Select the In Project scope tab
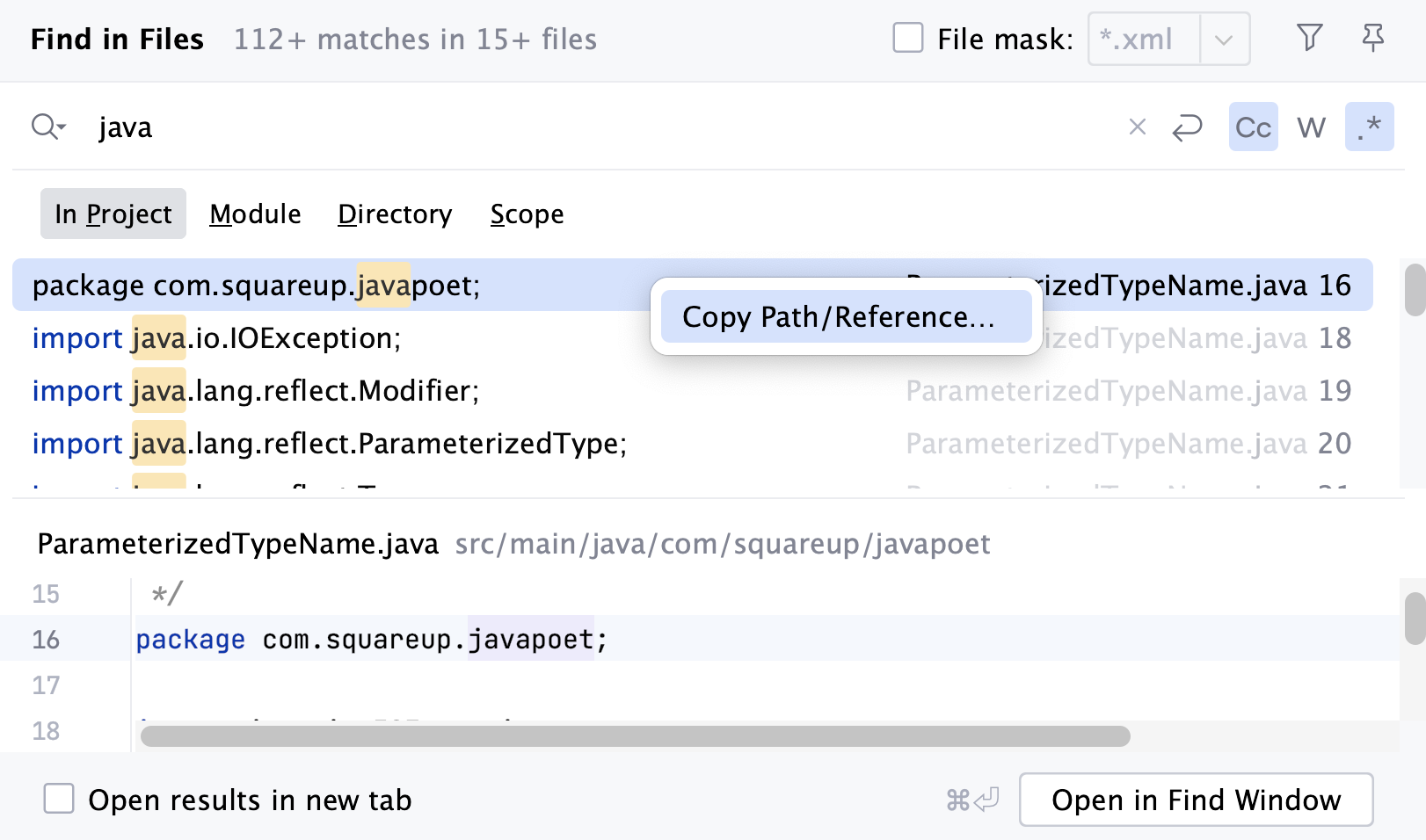This screenshot has width=1426, height=840. 113,214
